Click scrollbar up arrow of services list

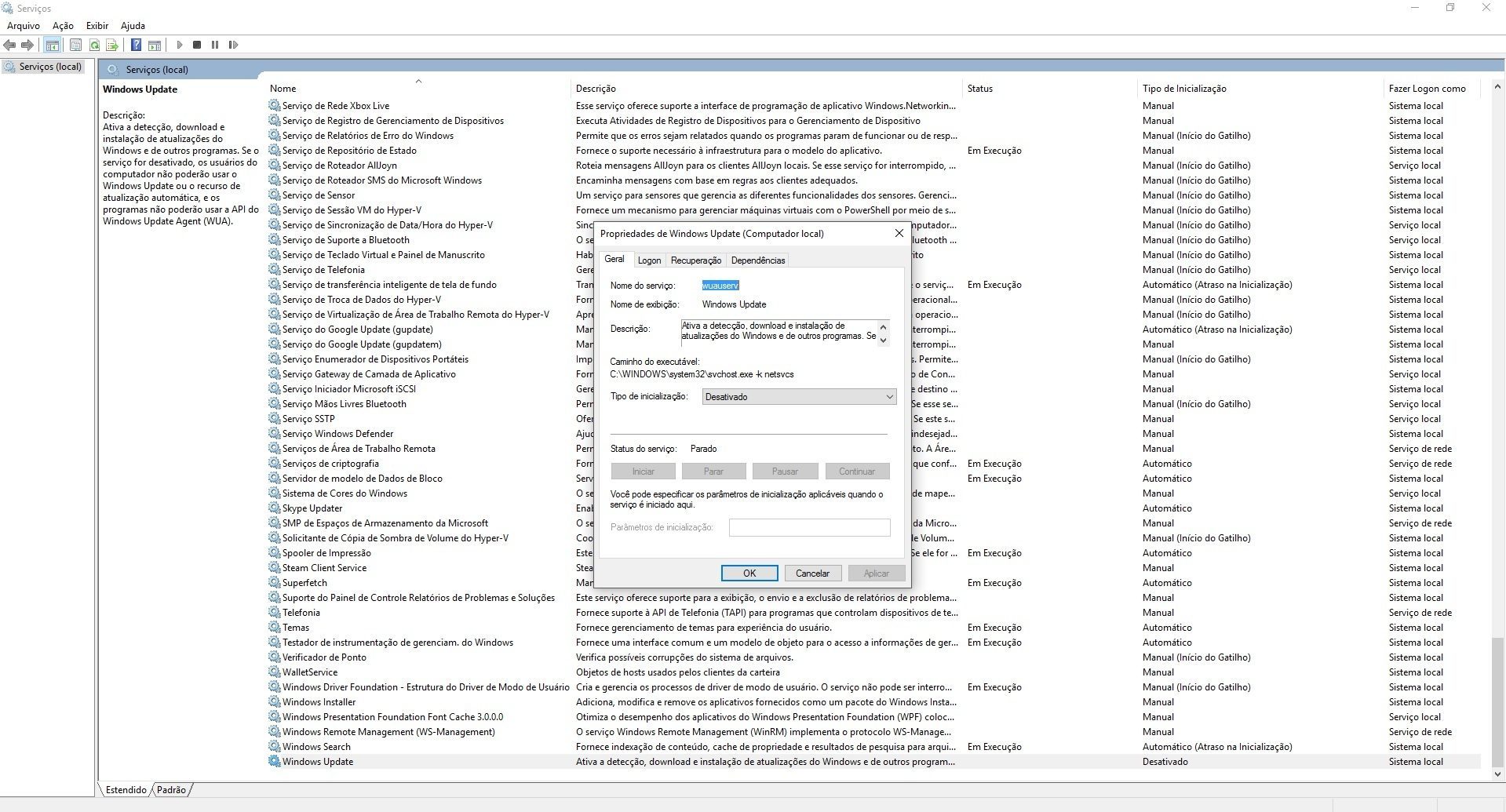pos(1497,87)
